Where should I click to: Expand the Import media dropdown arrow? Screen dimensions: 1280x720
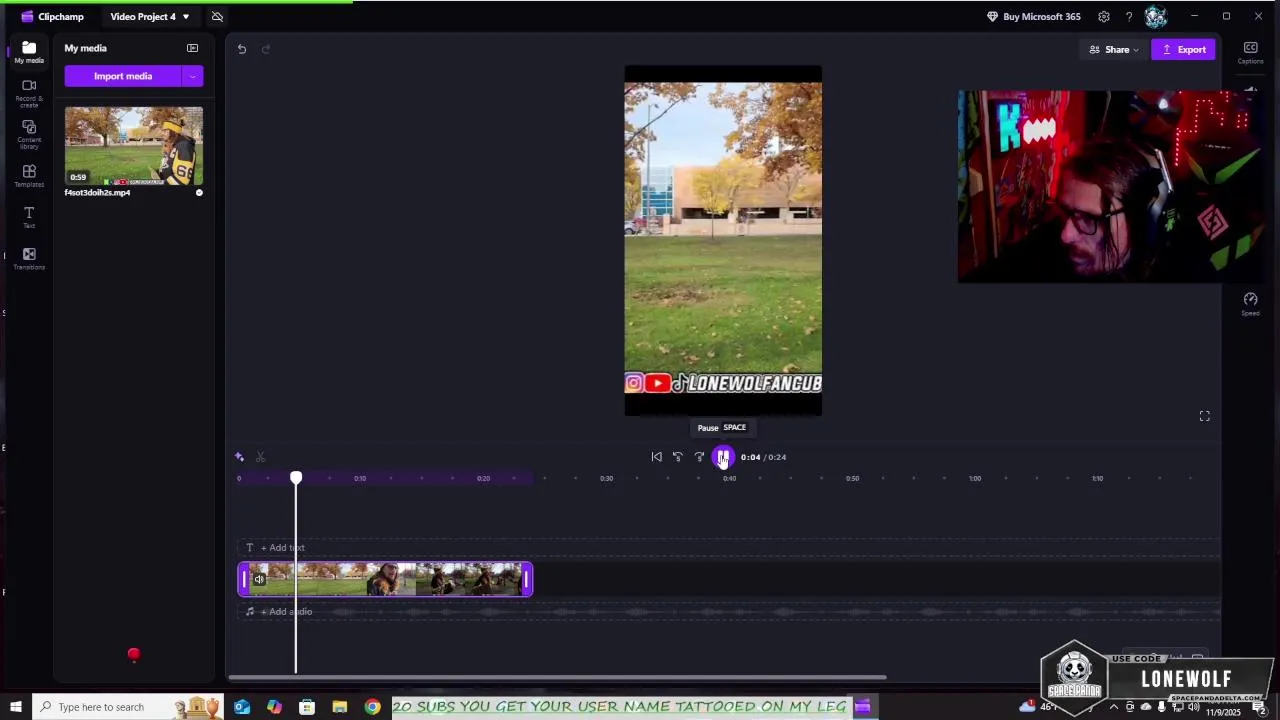tap(193, 76)
